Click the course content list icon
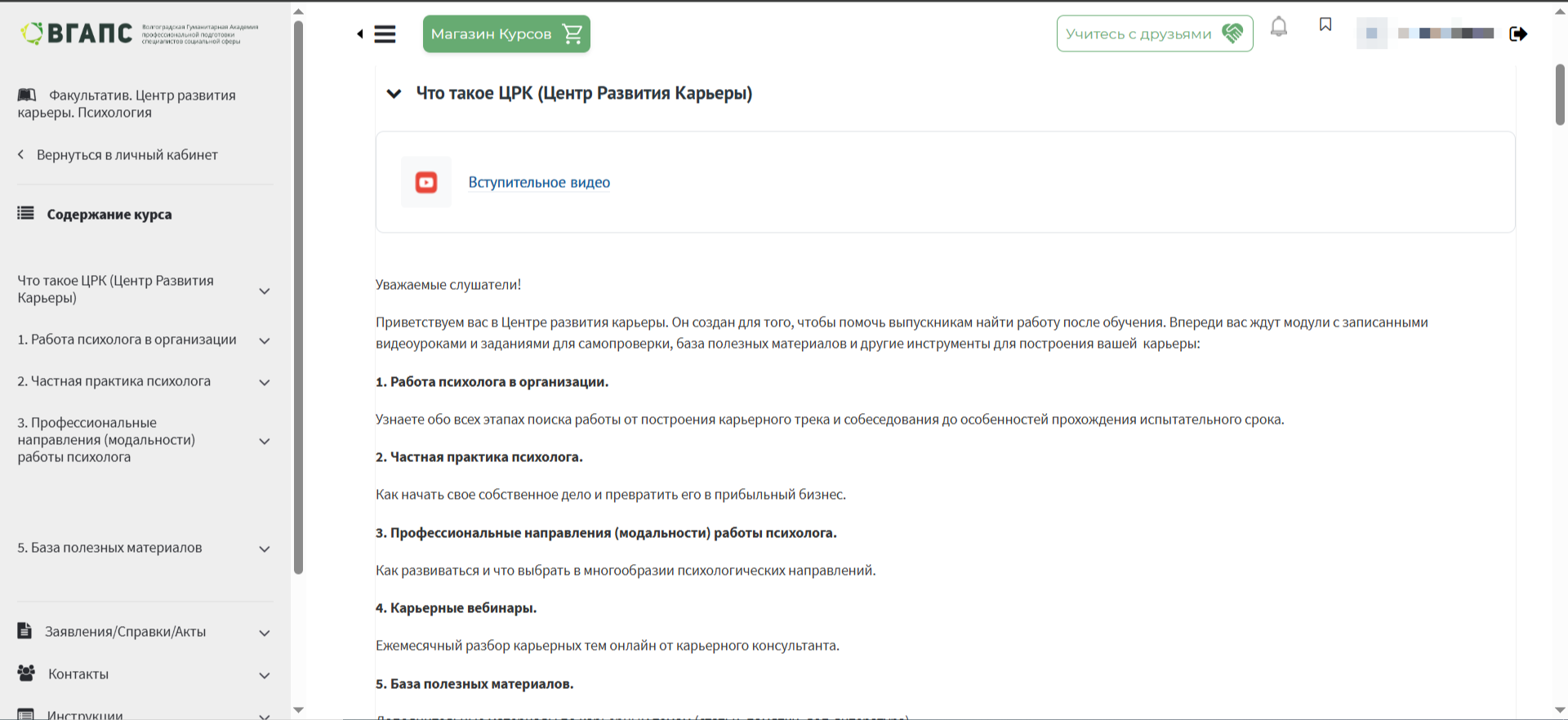1568x720 pixels. (x=26, y=214)
